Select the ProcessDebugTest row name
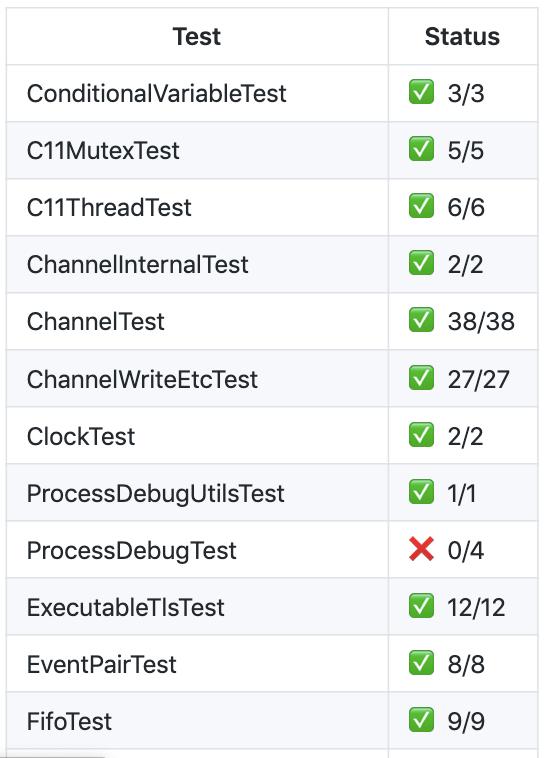544x758 pixels. point(132,551)
